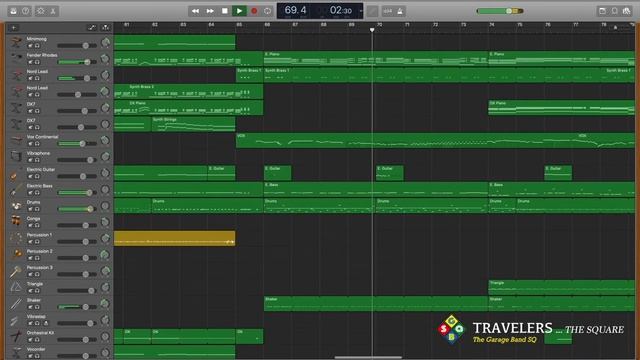This screenshot has height=360, width=640.
Task: Show the Smart Controls
Action: coord(41,11)
